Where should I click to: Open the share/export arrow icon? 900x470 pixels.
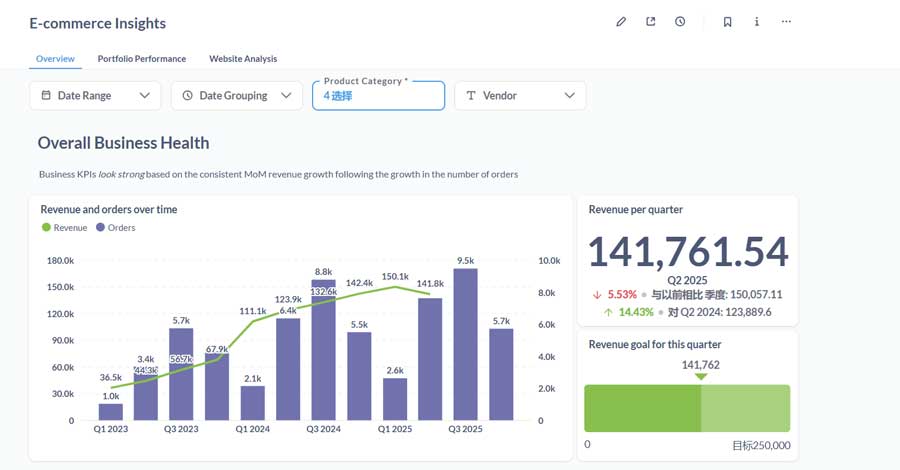(x=651, y=22)
